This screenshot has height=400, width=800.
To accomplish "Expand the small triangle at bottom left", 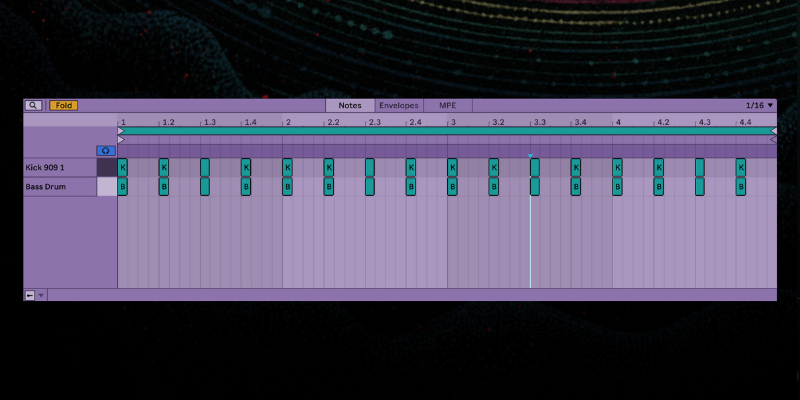I will [41, 295].
